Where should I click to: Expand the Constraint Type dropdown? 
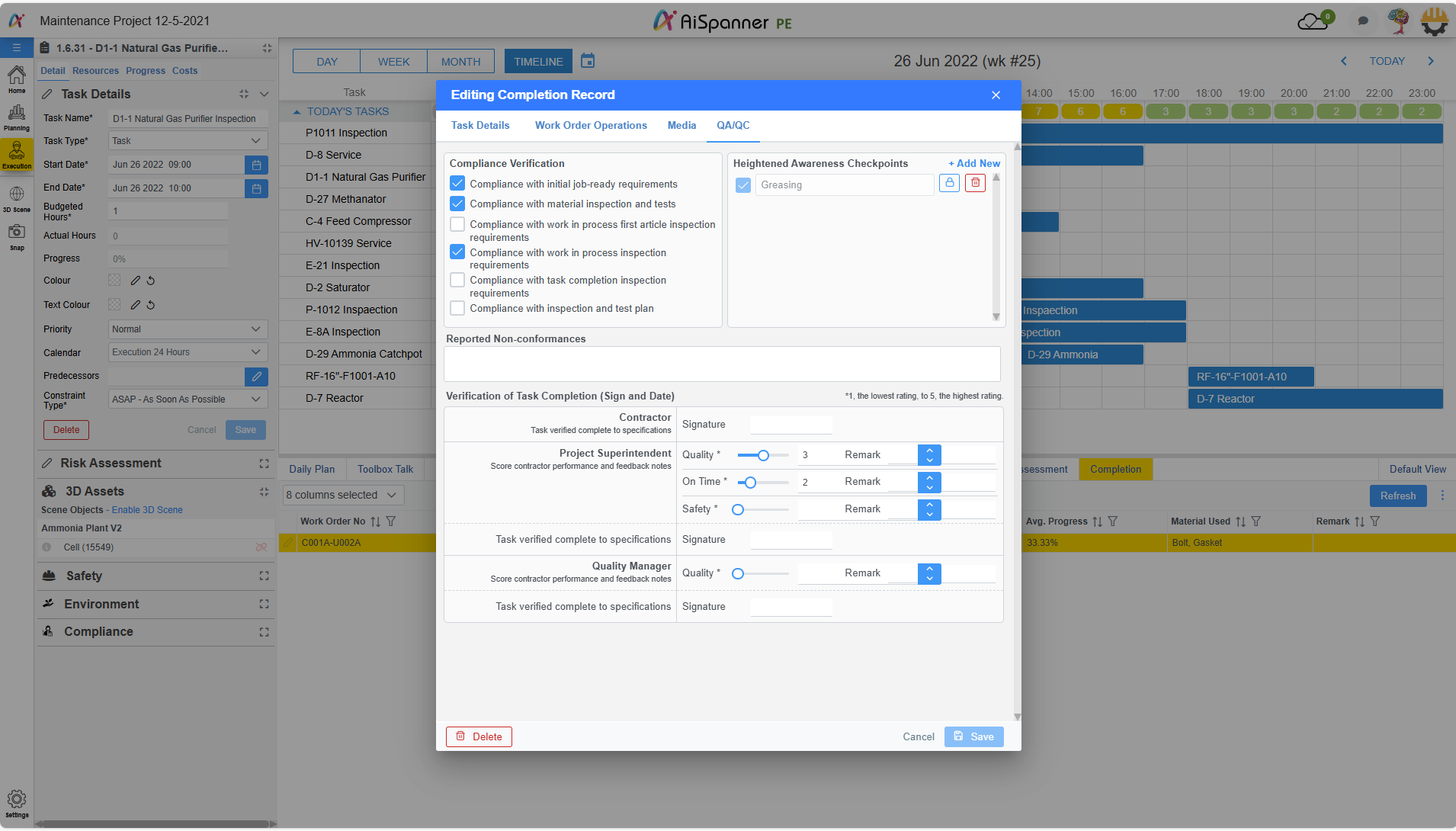coord(188,399)
